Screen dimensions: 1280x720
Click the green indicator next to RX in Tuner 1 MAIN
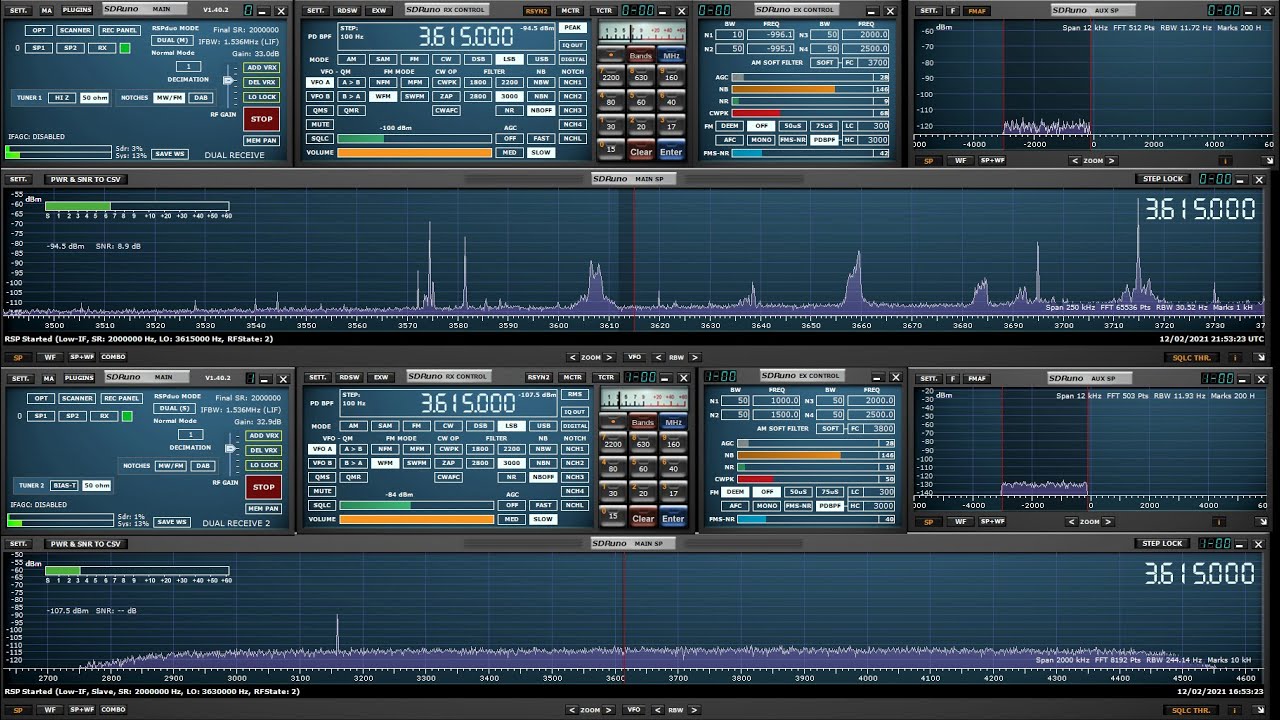(125, 47)
